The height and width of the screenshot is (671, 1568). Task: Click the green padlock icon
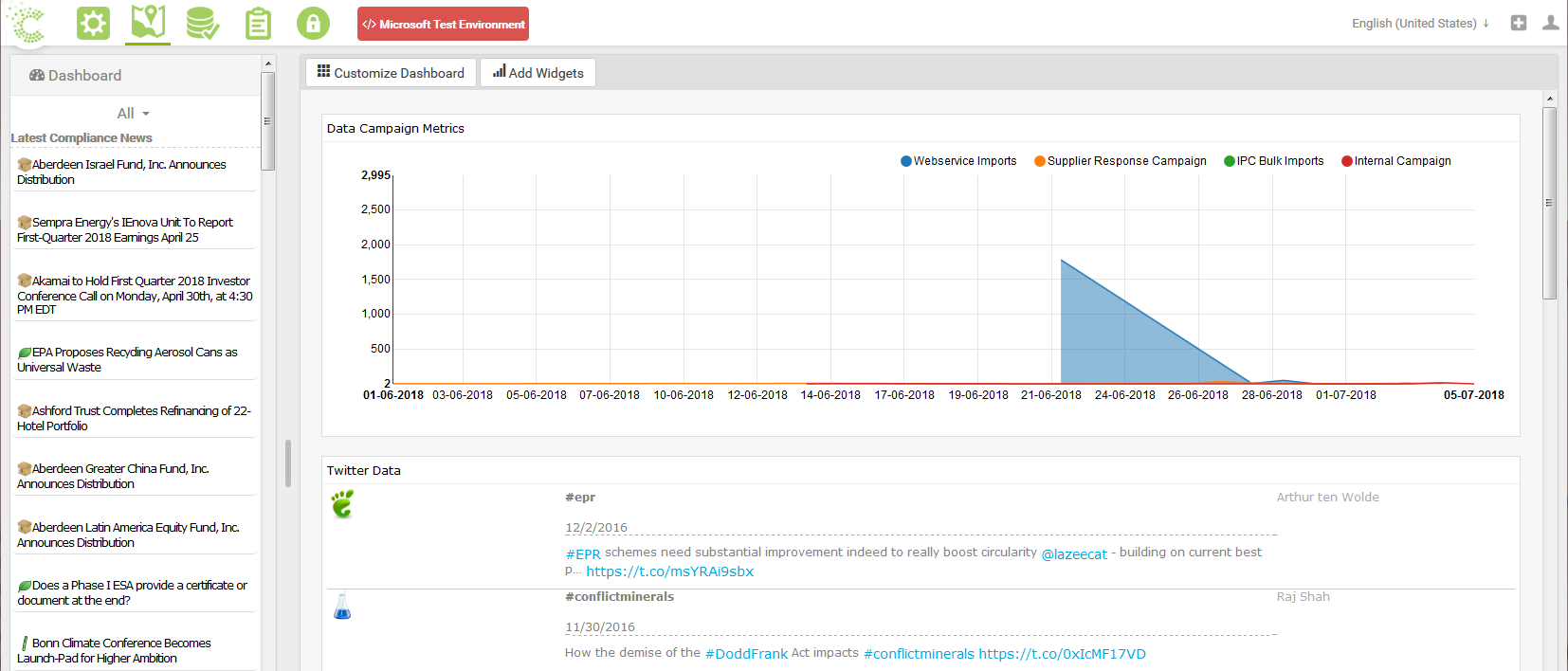coord(313,23)
